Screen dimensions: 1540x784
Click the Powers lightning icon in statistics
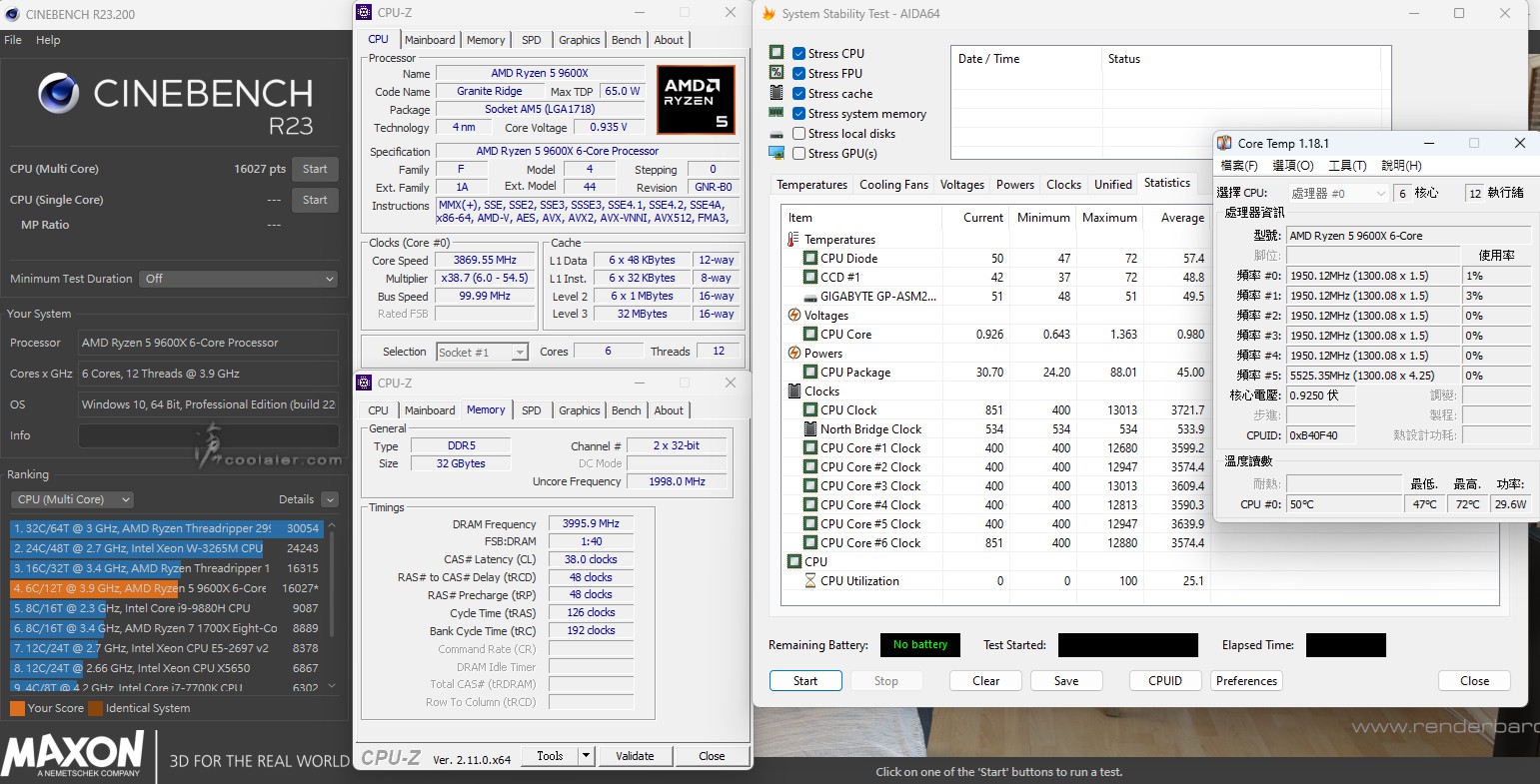(794, 354)
